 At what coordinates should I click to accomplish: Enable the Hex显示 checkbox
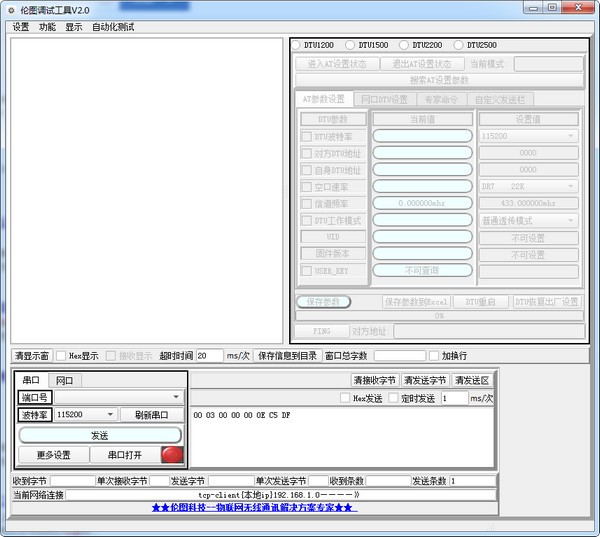click(x=61, y=356)
